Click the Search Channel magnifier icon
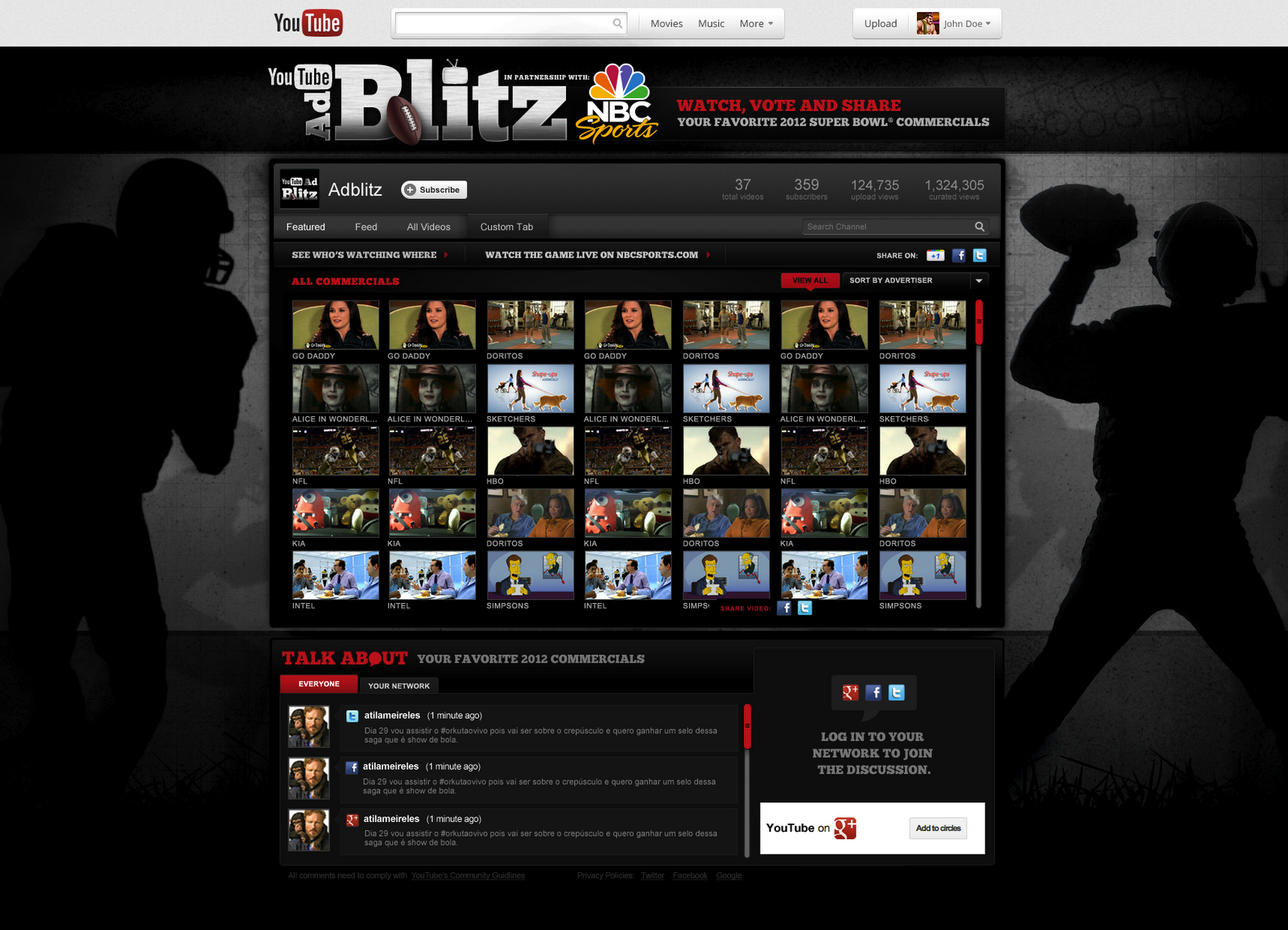This screenshot has height=930, width=1288. click(x=980, y=227)
